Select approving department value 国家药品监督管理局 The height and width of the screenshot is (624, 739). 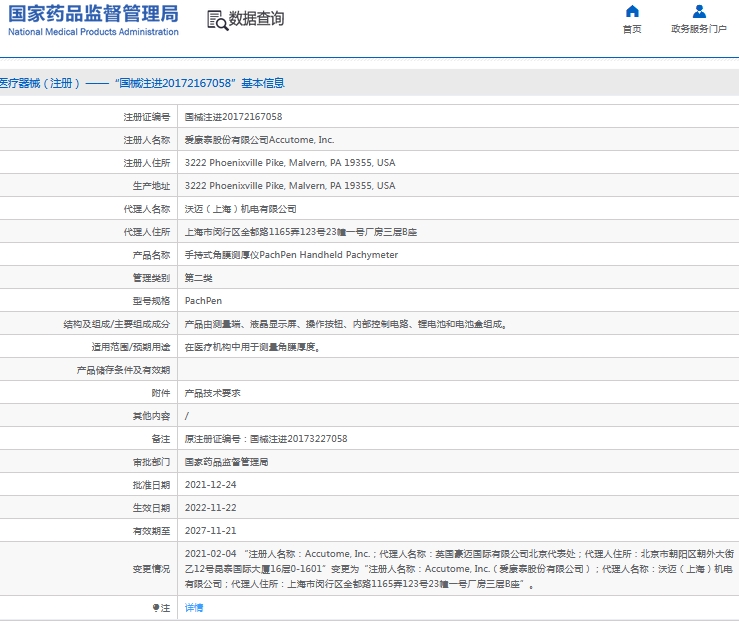[226, 462]
